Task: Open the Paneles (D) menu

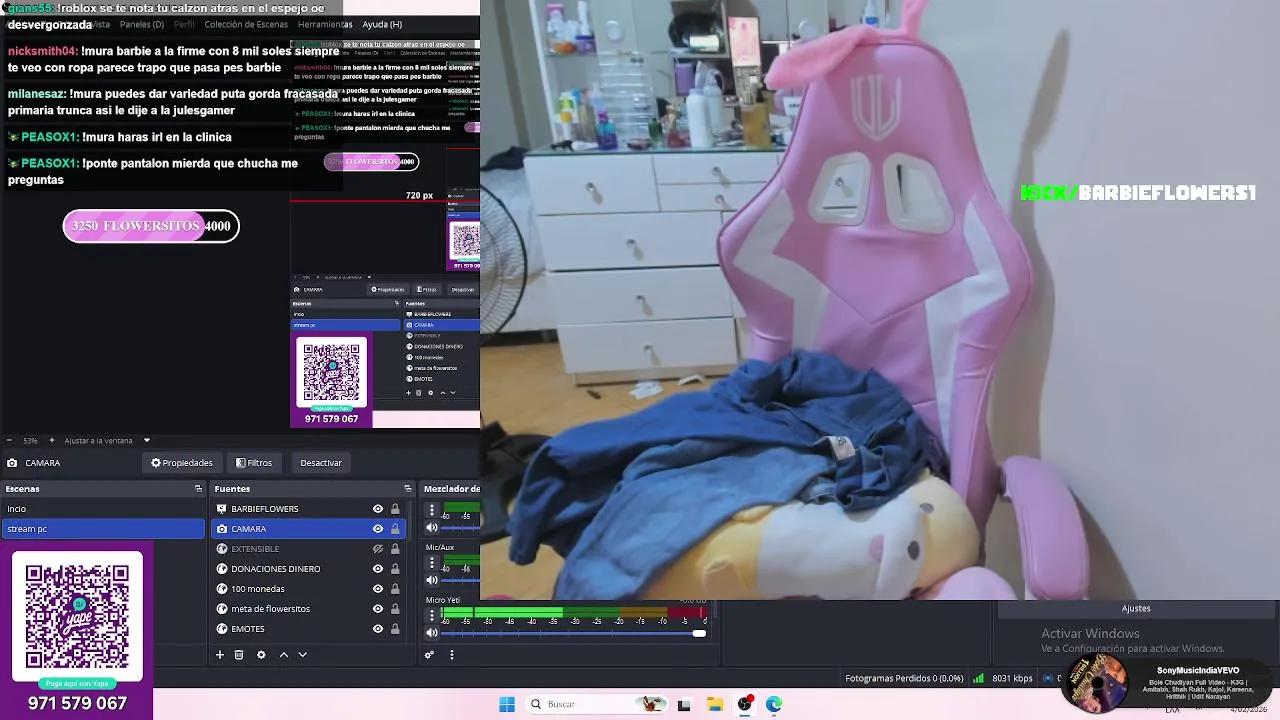Action: click(x=142, y=24)
